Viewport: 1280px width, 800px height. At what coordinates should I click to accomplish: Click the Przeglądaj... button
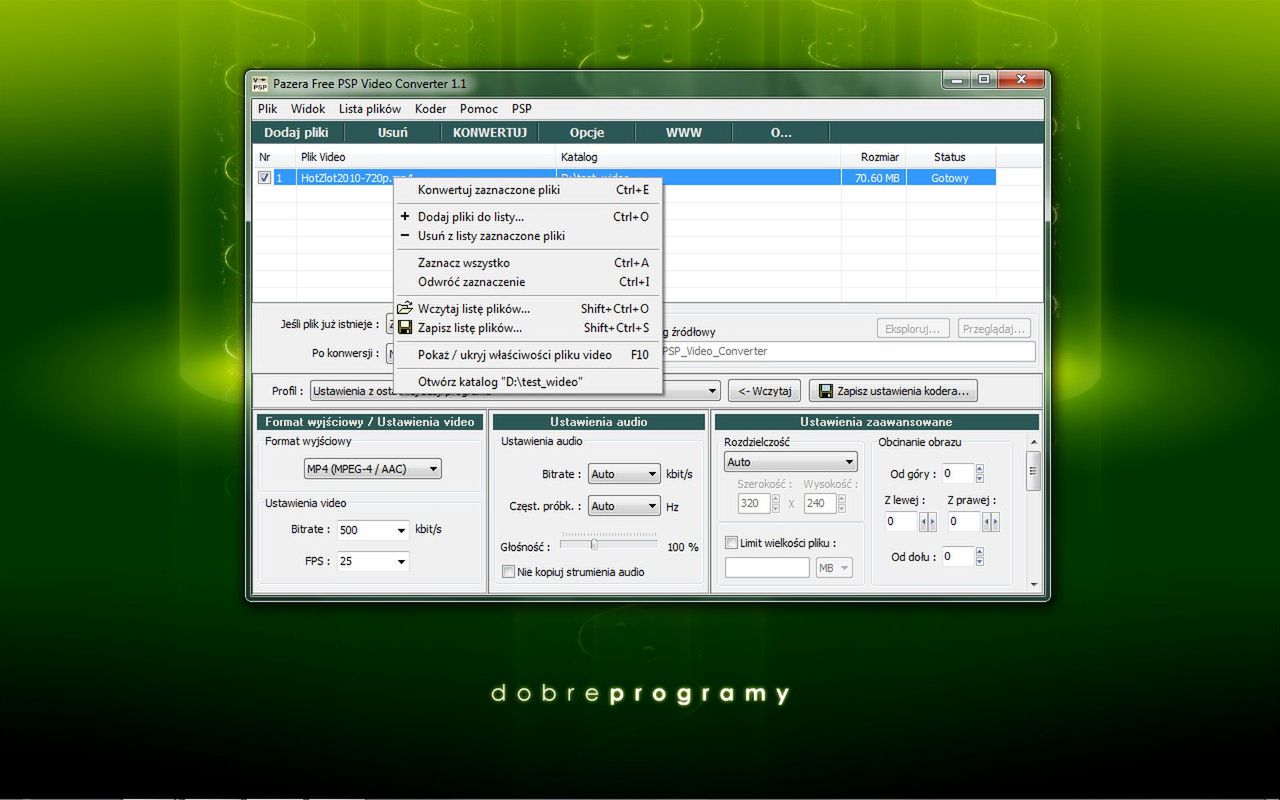click(994, 328)
